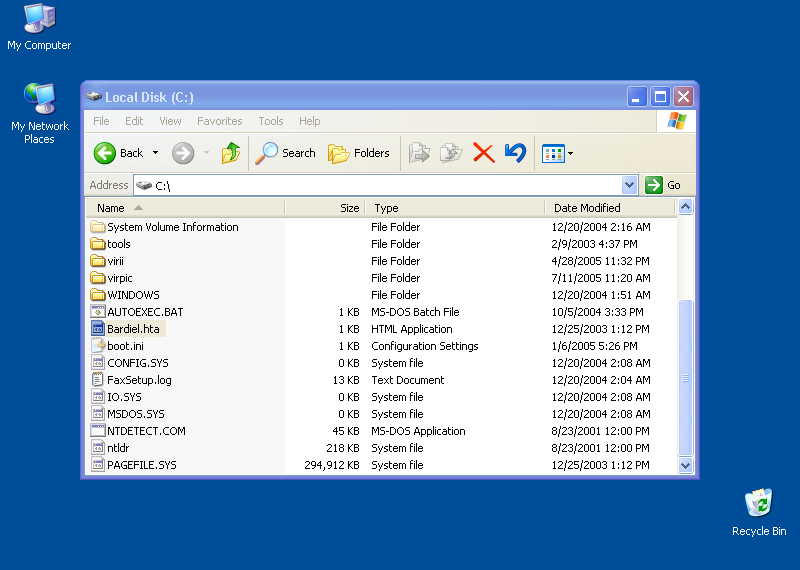Click the file list scroll down arrow
The height and width of the screenshot is (570, 800).
[x=685, y=465]
